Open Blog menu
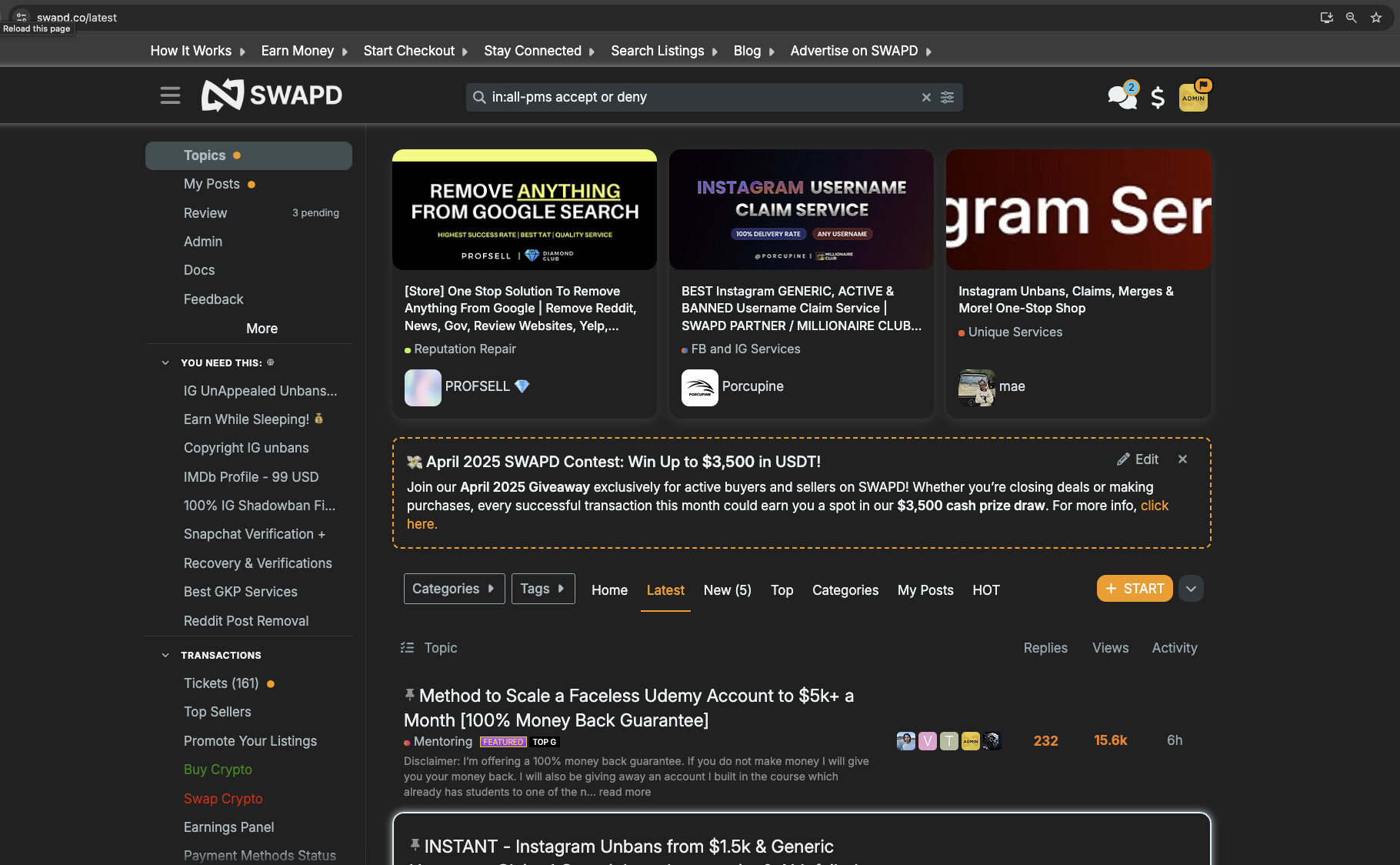Viewport: 1400px width, 865px height. pos(754,51)
